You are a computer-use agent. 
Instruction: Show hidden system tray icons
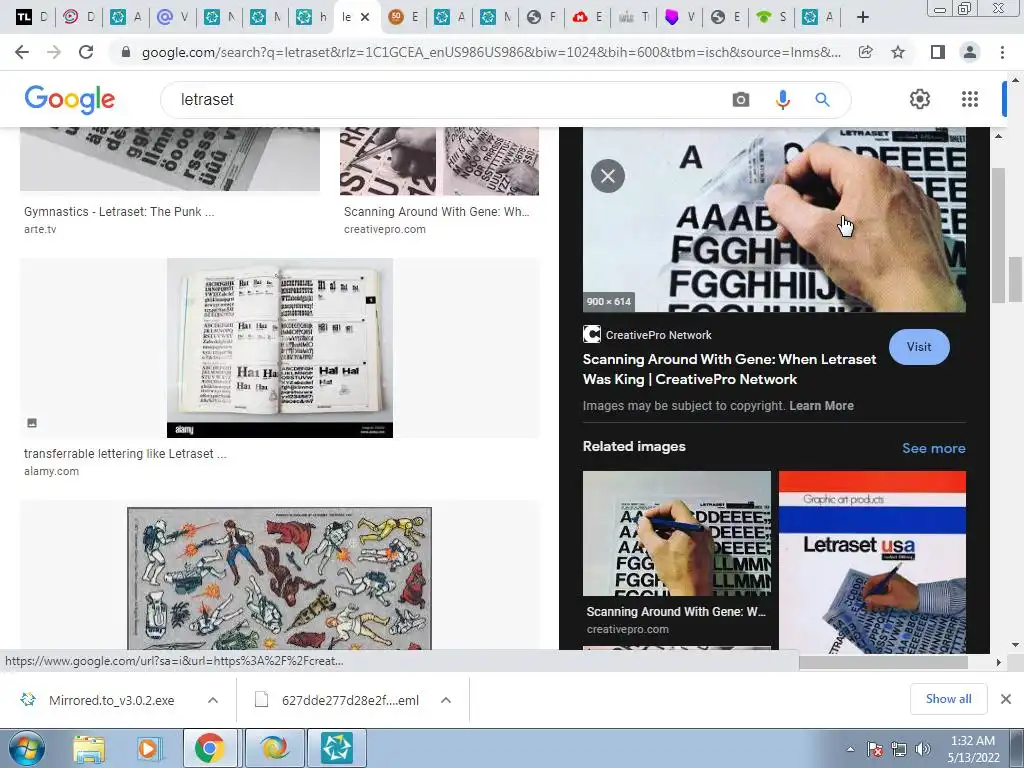[x=850, y=749]
